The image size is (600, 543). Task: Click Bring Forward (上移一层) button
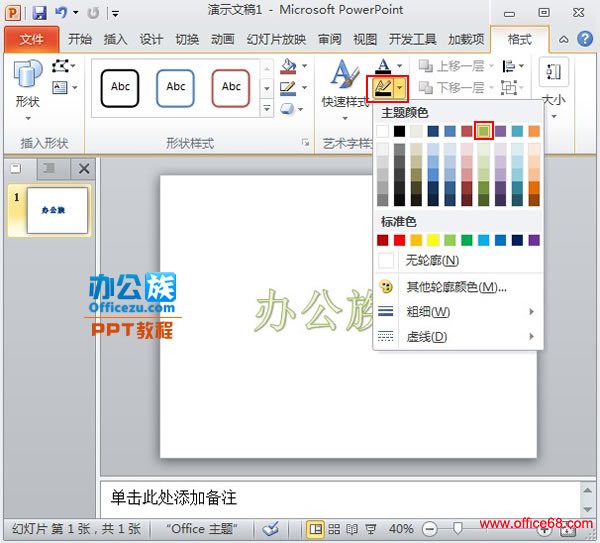click(x=452, y=66)
